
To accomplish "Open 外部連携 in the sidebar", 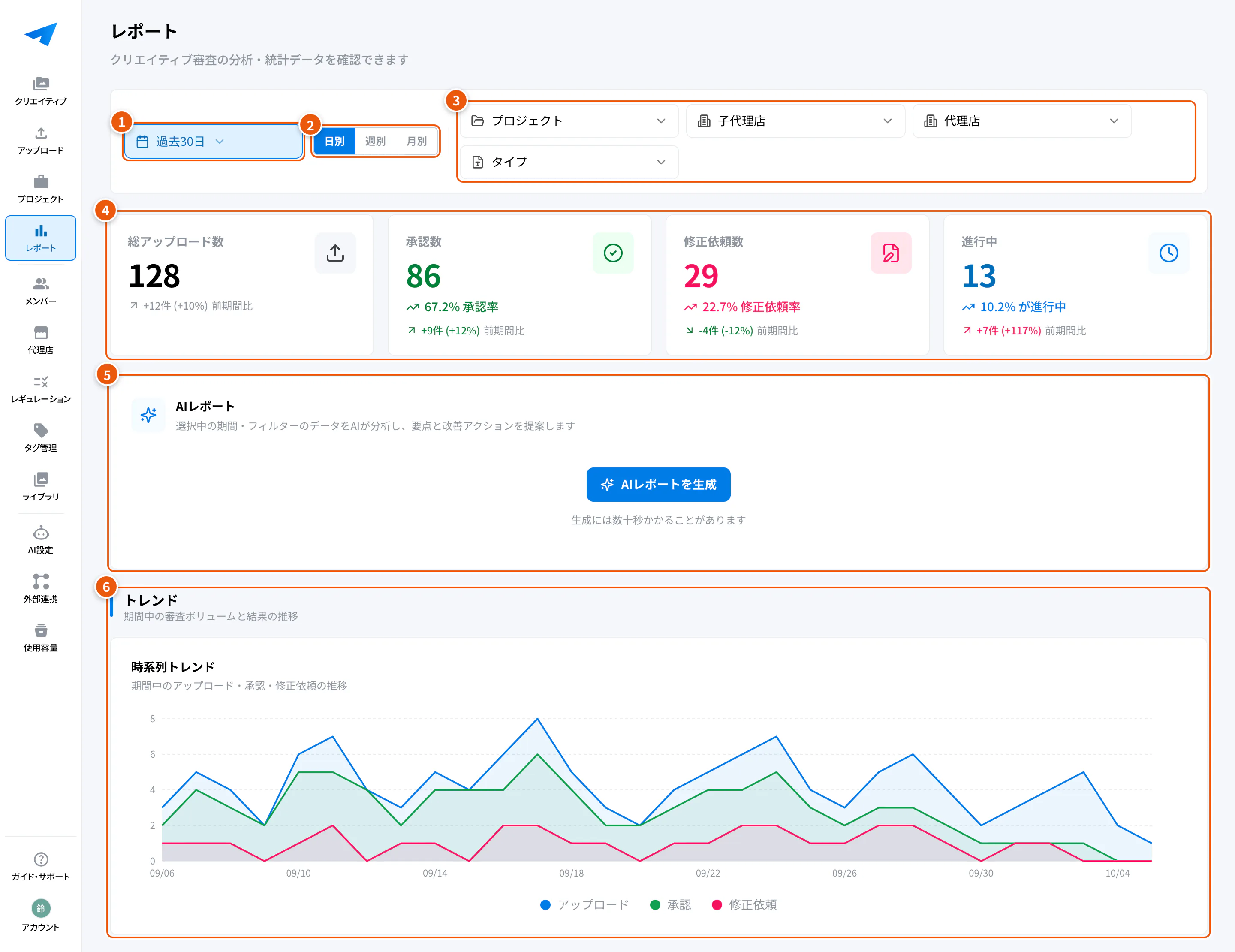I will click(41, 588).
